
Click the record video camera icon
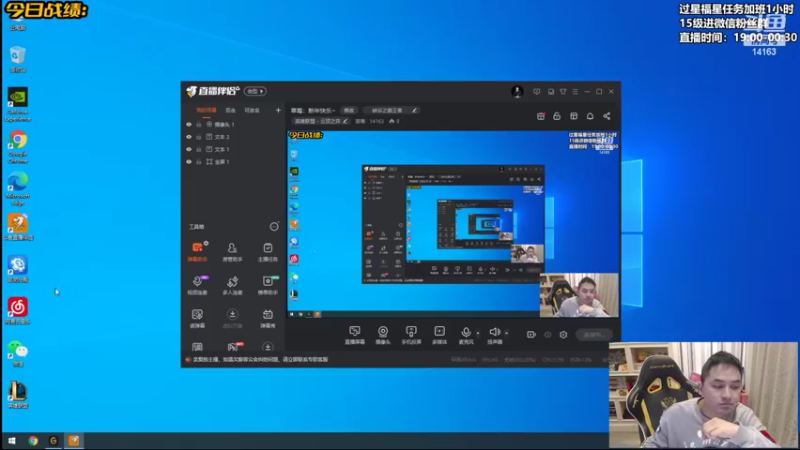tap(531, 335)
